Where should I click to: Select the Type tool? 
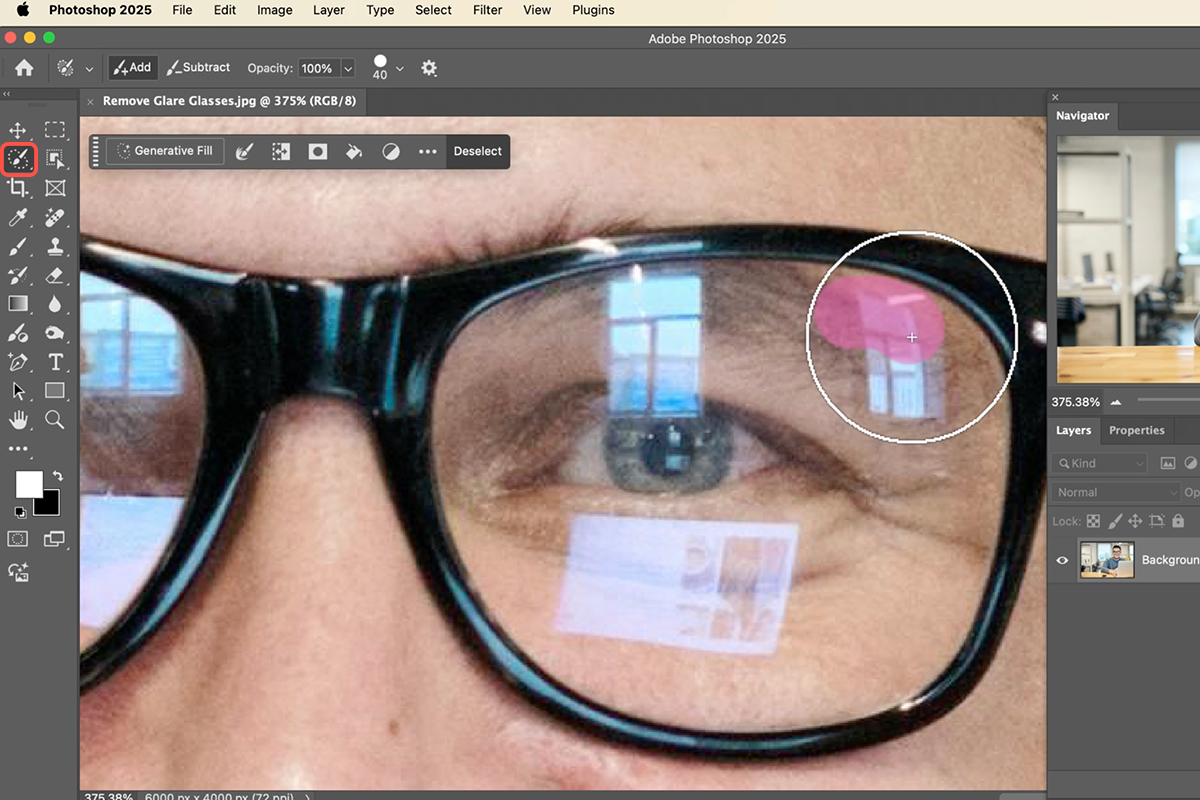click(55, 362)
